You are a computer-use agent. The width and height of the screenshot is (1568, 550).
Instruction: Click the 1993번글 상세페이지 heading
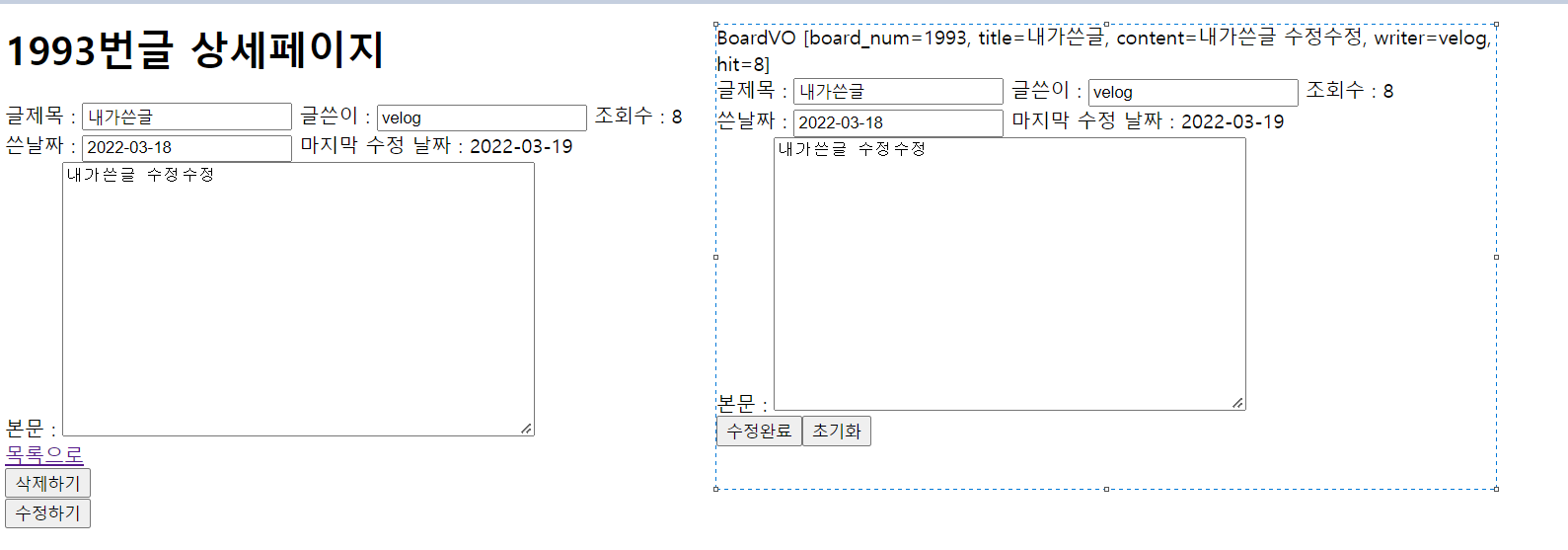(x=195, y=50)
